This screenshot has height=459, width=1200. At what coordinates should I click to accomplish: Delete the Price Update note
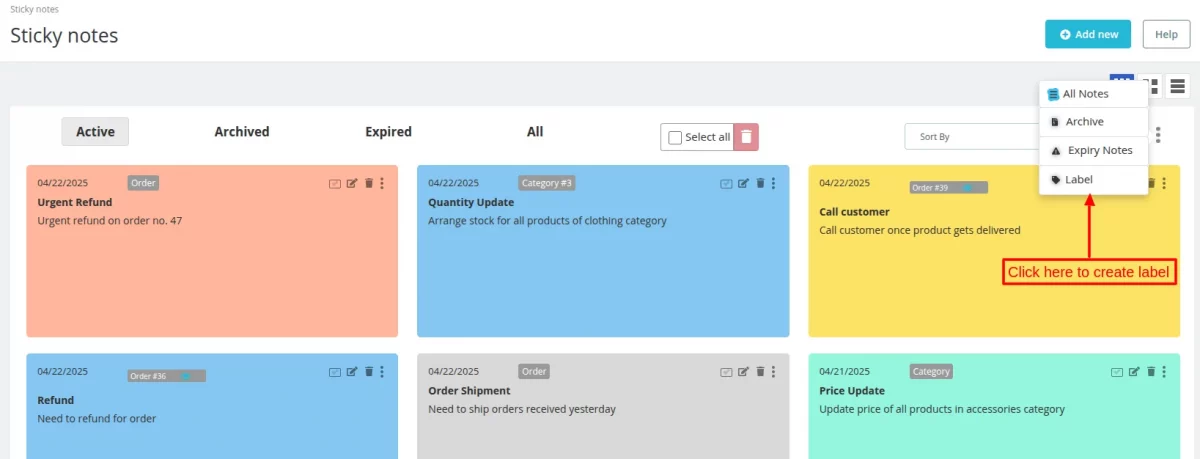coord(1151,372)
